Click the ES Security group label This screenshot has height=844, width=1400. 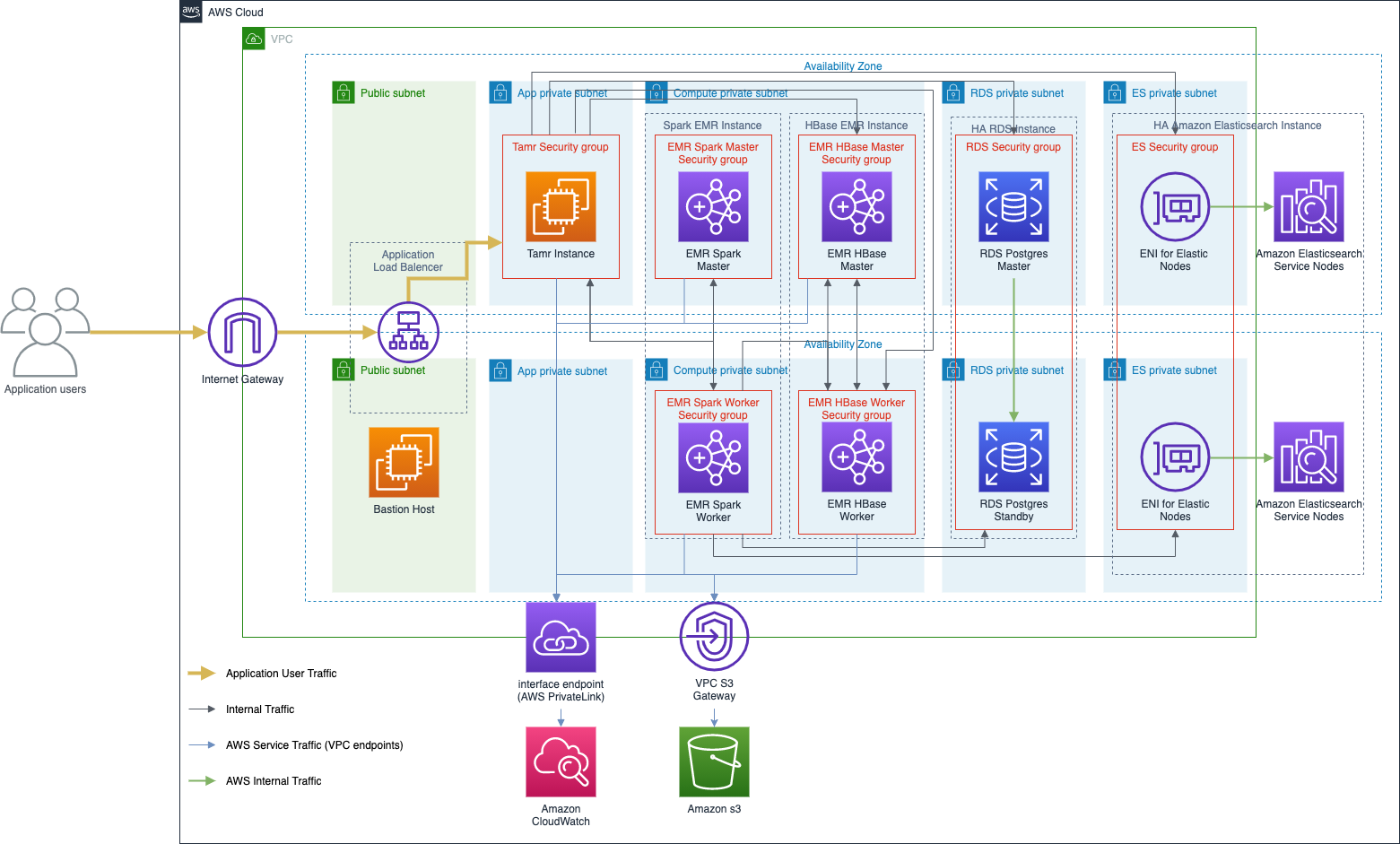pos(1175,147)
